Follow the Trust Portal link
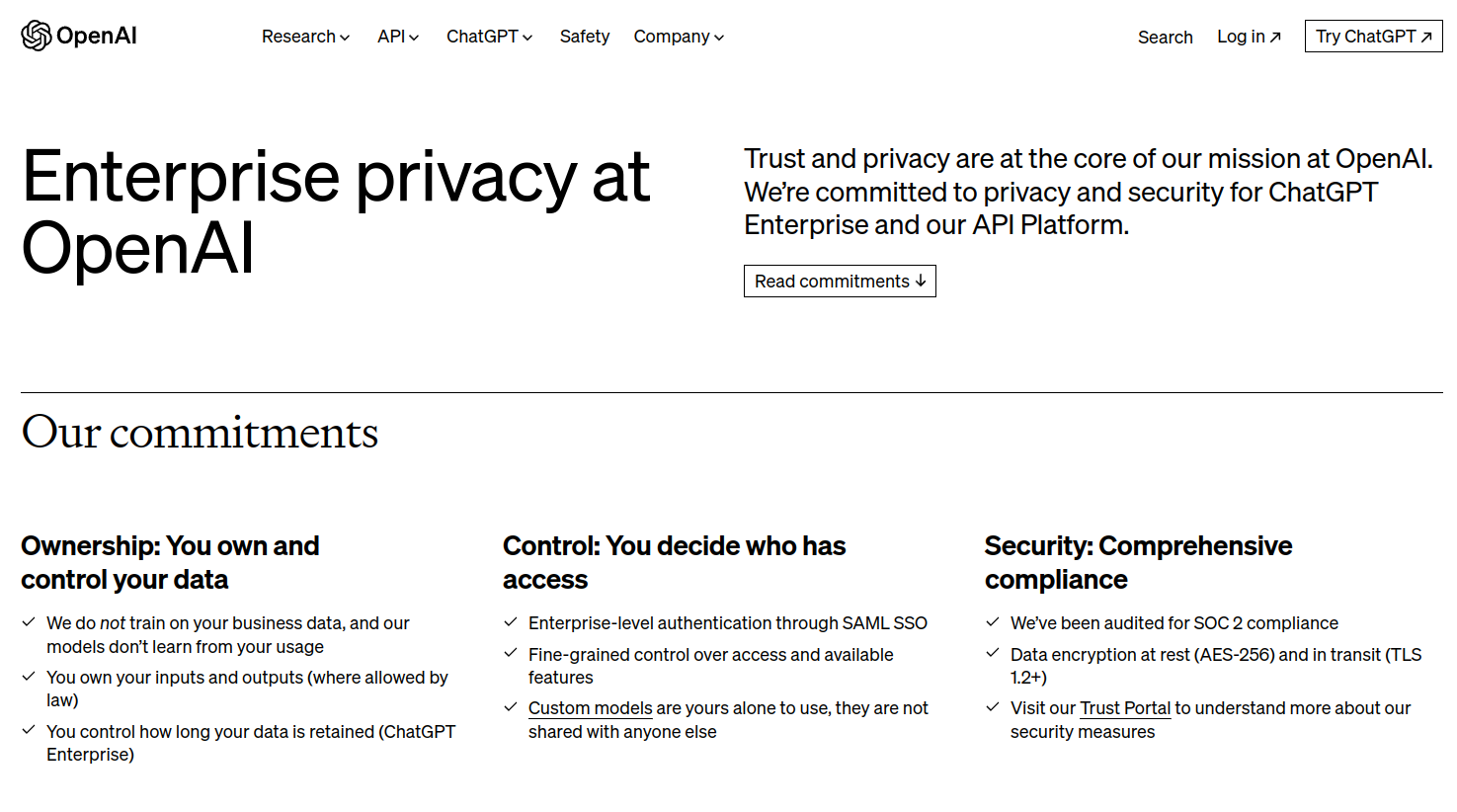The height and width of the screenshot is (812, 1457). coord(1125,708)
